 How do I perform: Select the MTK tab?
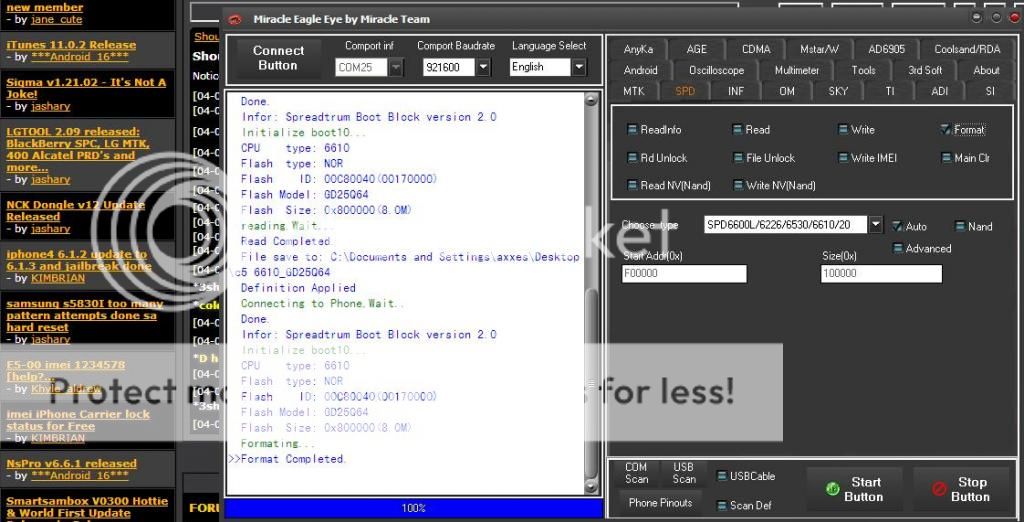point(633,91)
